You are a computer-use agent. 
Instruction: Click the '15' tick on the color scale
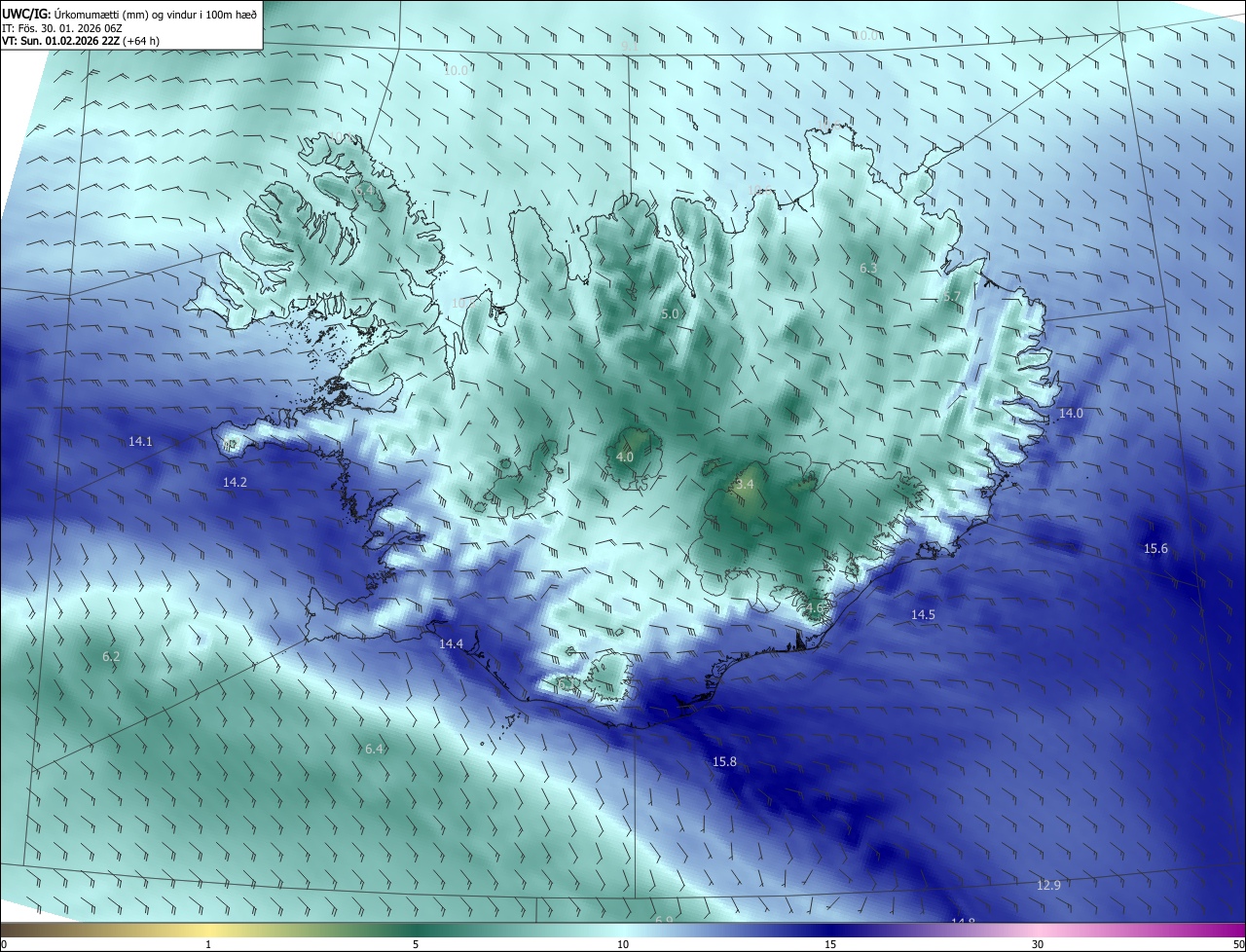(x=830, y=945)
